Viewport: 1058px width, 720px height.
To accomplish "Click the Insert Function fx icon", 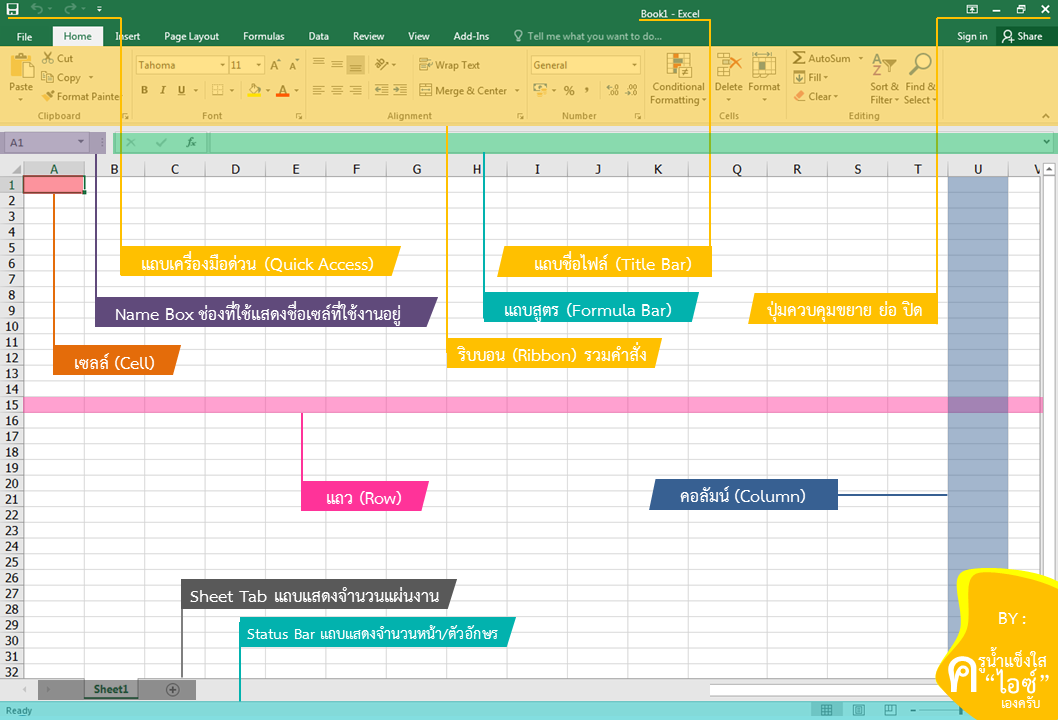I will 191,143.
